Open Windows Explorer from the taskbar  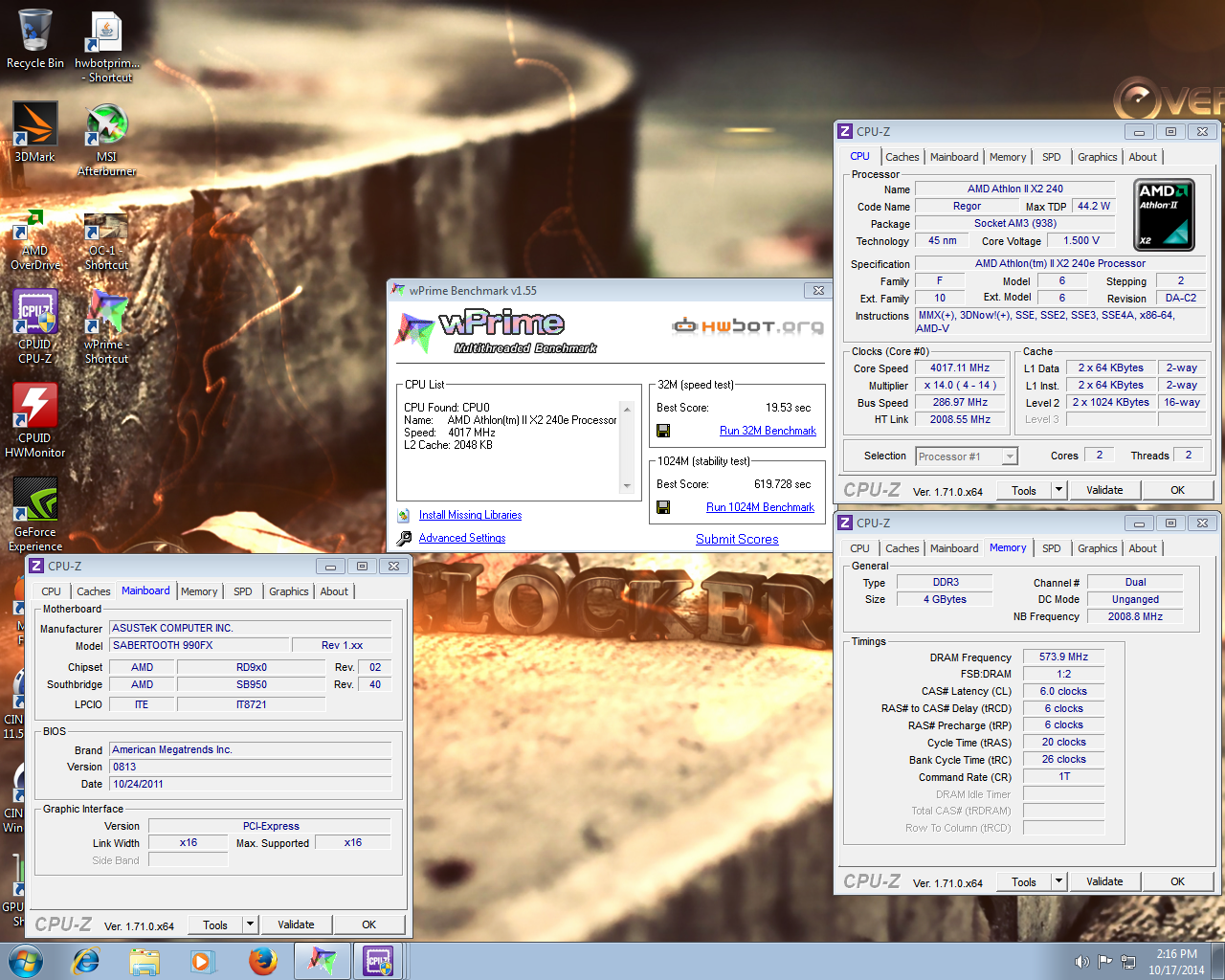click(145, 961)
